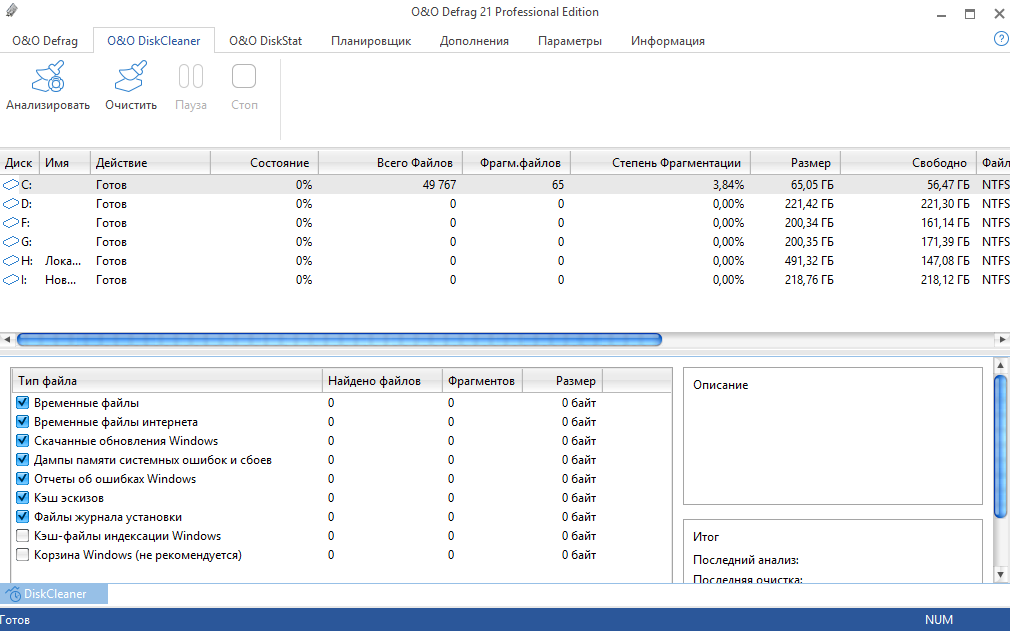
Task: Open the Параметры tab
Action: click(570, 41)
